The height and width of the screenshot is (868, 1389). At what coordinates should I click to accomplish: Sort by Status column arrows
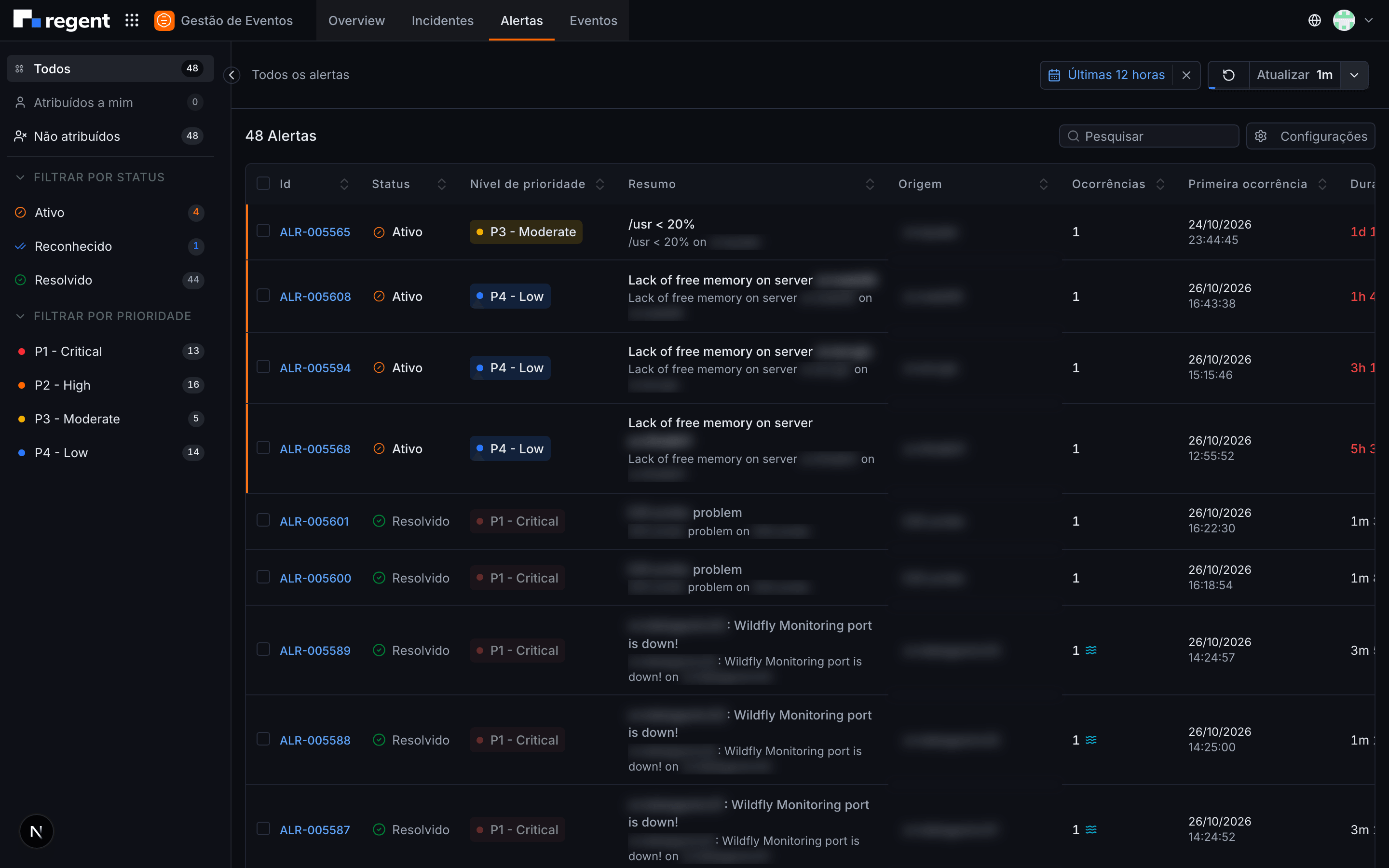click(442, 184)
